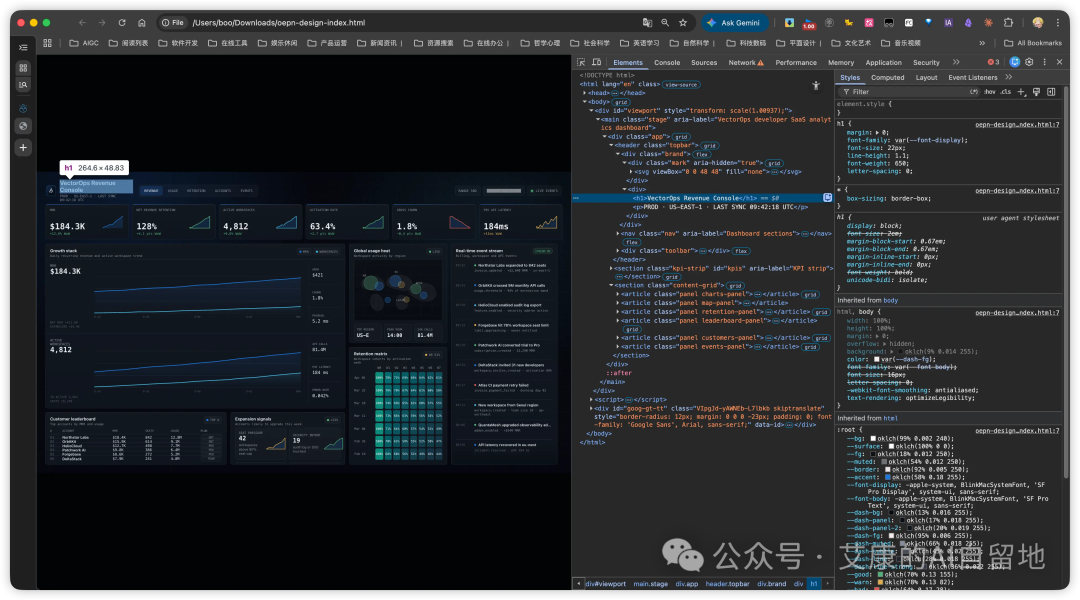Click the --accent blue color swatch

point(888,477)
